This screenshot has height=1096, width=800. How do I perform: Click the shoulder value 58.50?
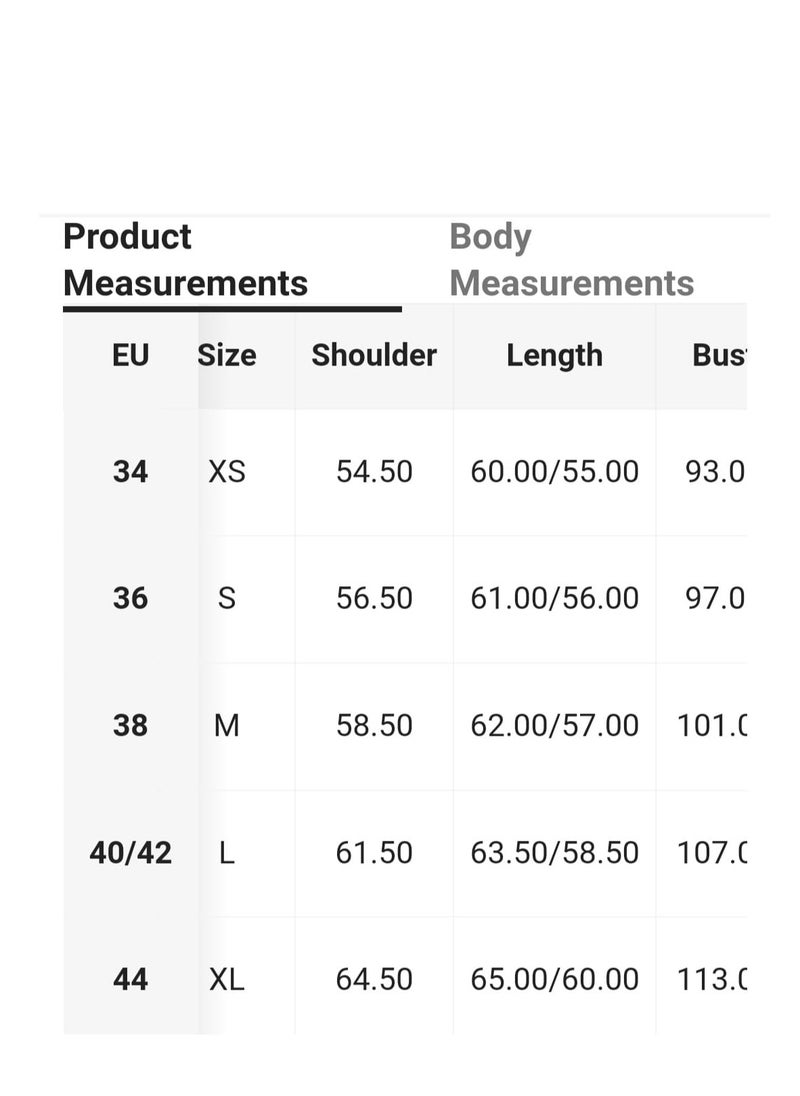(374, 726)
